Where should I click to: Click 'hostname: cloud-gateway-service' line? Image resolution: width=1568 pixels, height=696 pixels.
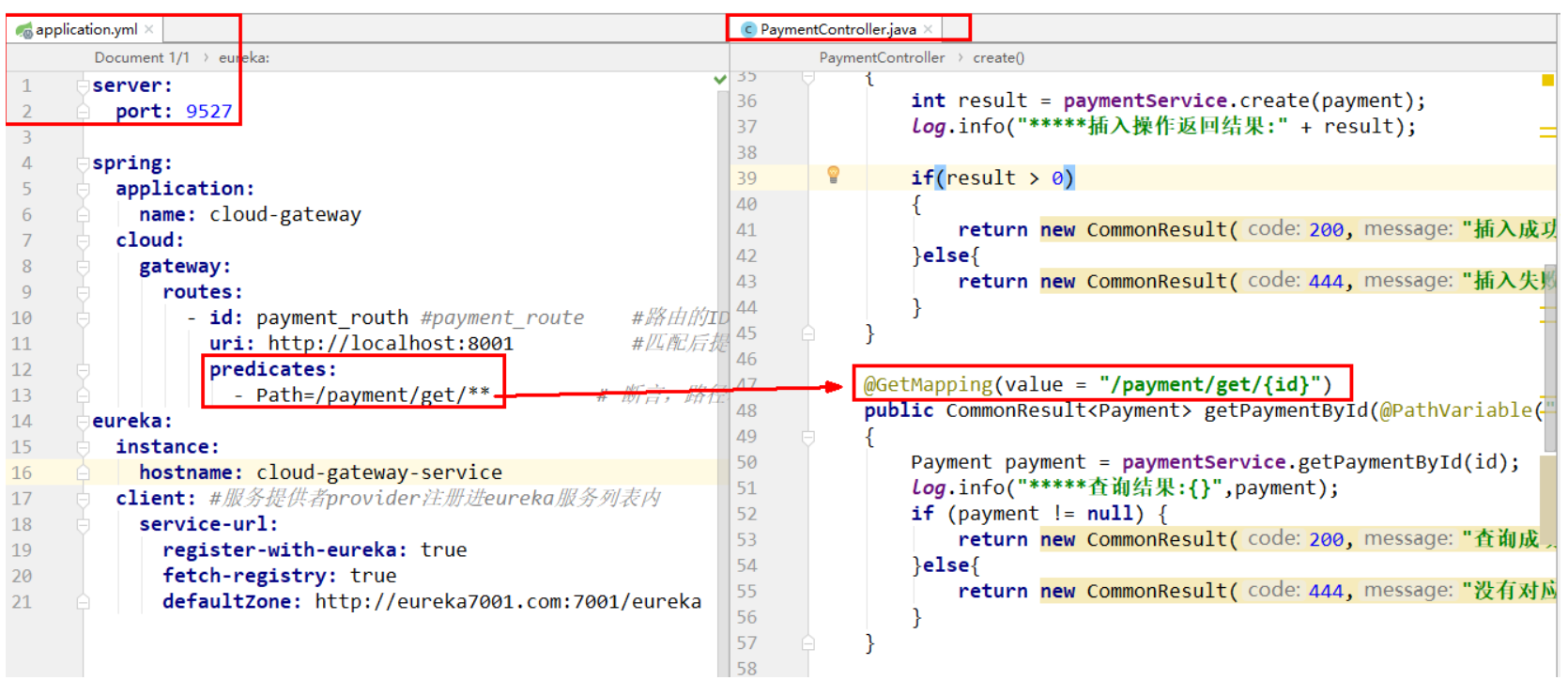click(320, 472)
